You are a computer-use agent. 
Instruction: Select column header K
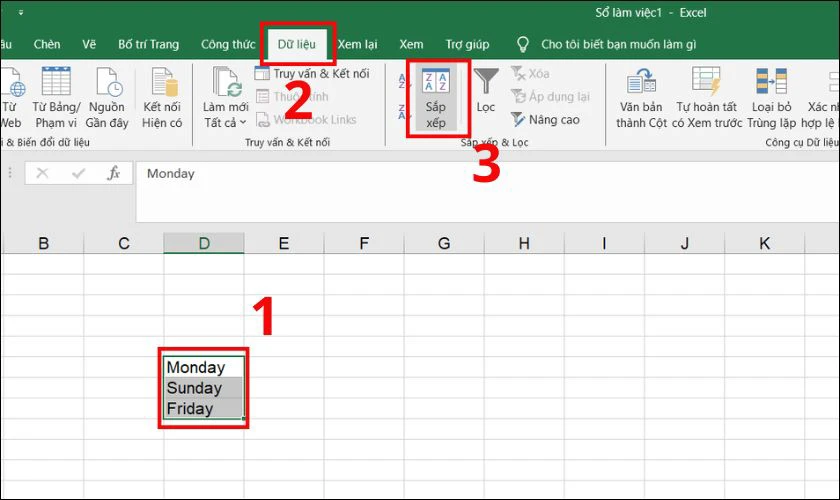click(764, 243)
